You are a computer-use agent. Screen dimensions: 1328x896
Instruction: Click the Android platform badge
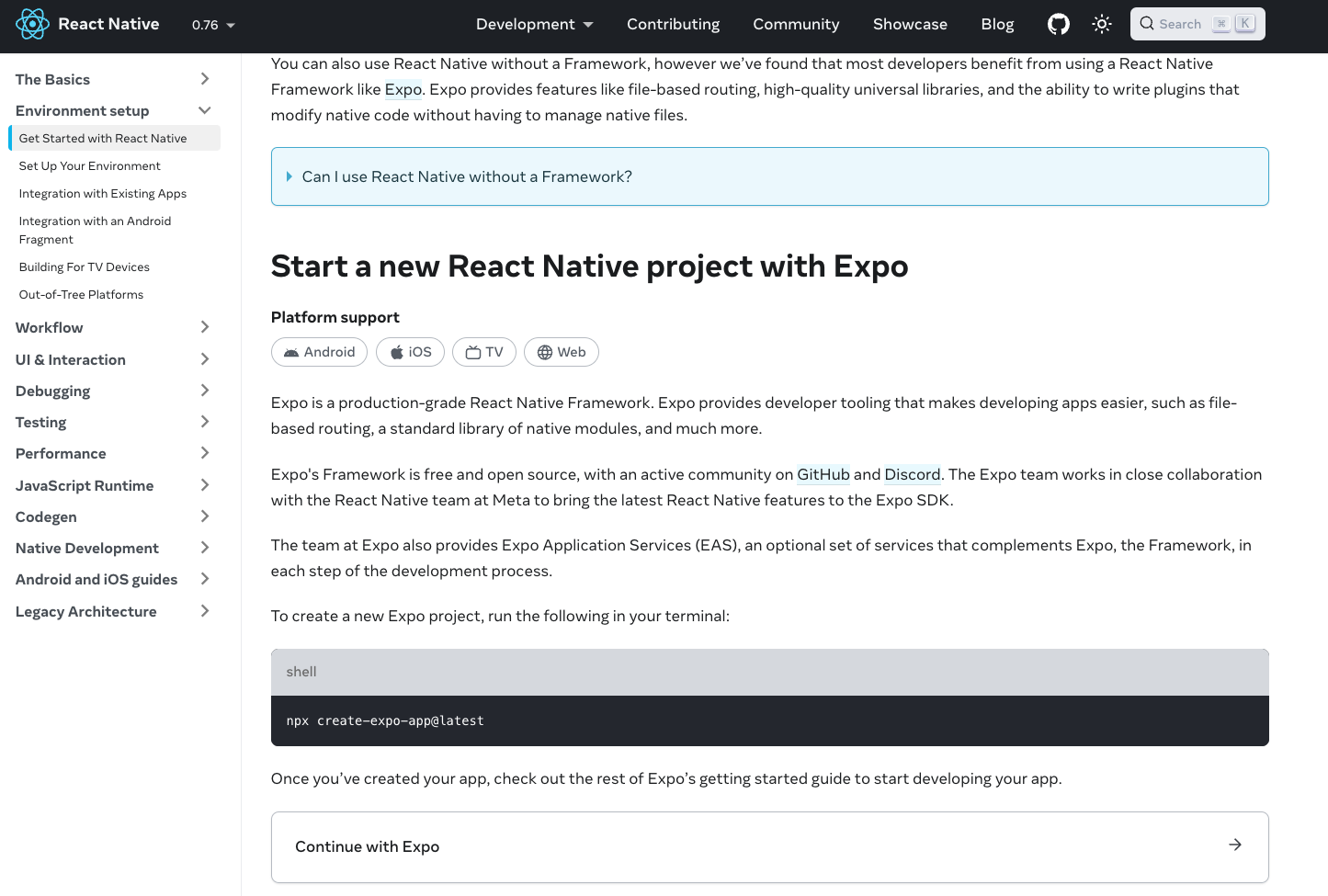319,352
